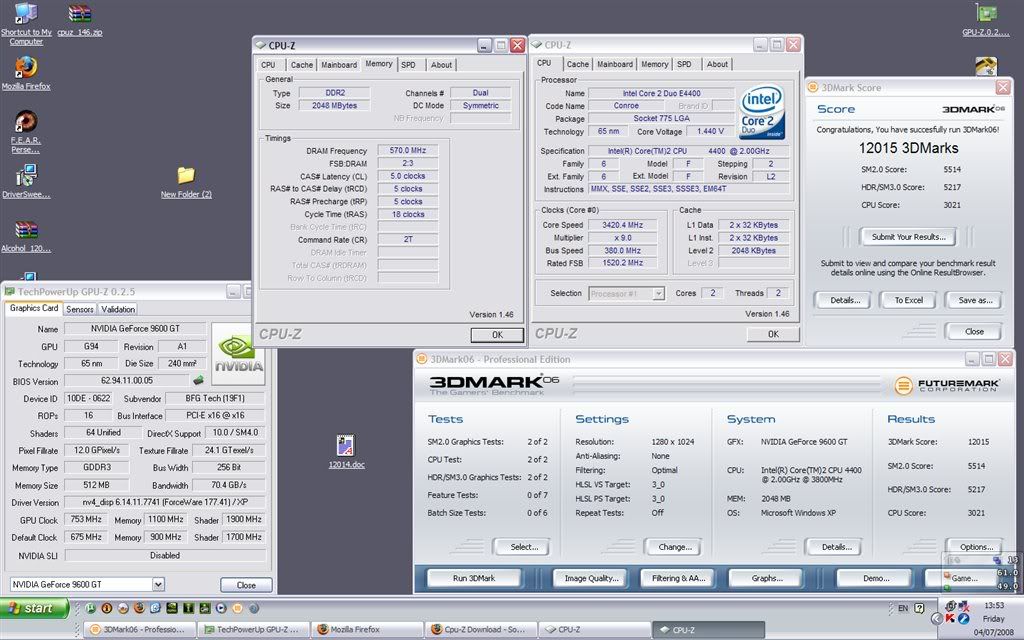Open the F.E.A.R. desktop shortcut
Viewport: 1024px width, 640px height.
pos(26,122)
